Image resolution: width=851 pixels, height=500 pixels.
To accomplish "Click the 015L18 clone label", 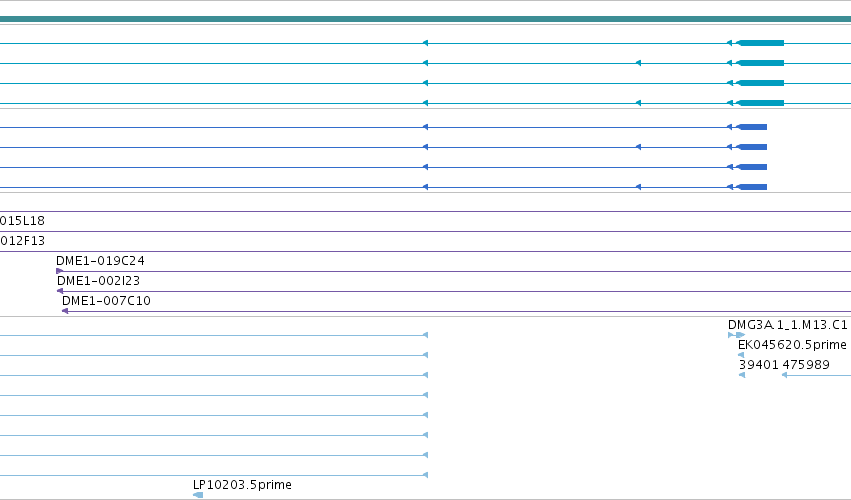I will click(x=22, y=221).
